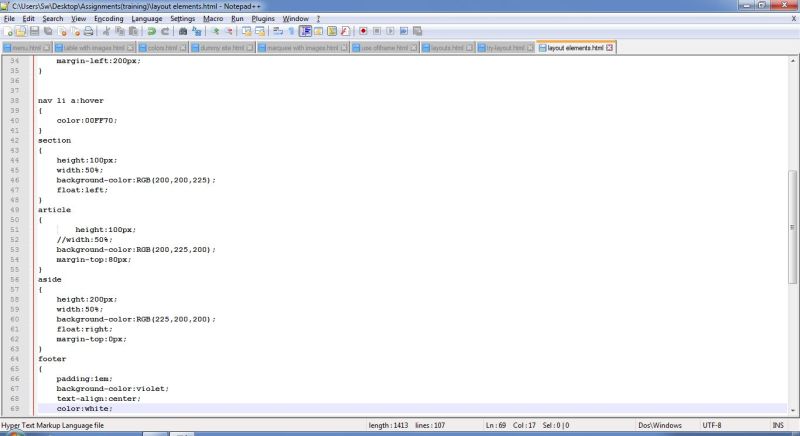This screenshot has width=800, height=436.
Task: Open the Plugins menu
Action: (x=263, y=18)
